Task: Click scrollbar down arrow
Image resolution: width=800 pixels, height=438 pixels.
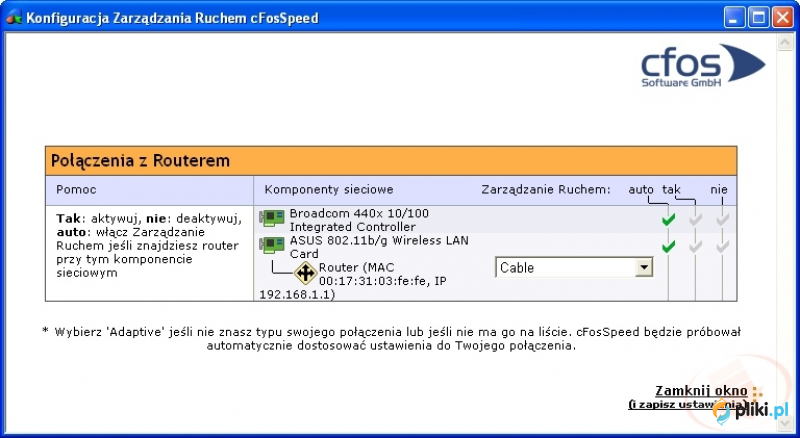Action: 784,425
